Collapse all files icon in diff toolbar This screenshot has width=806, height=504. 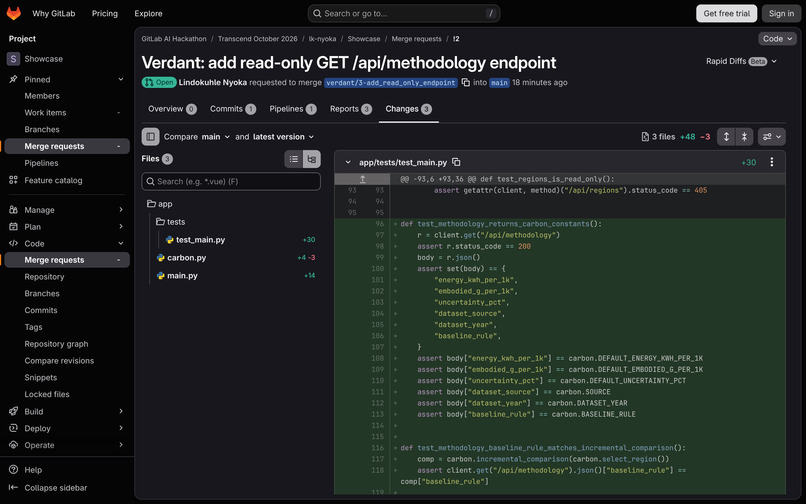tap(744, 136)
